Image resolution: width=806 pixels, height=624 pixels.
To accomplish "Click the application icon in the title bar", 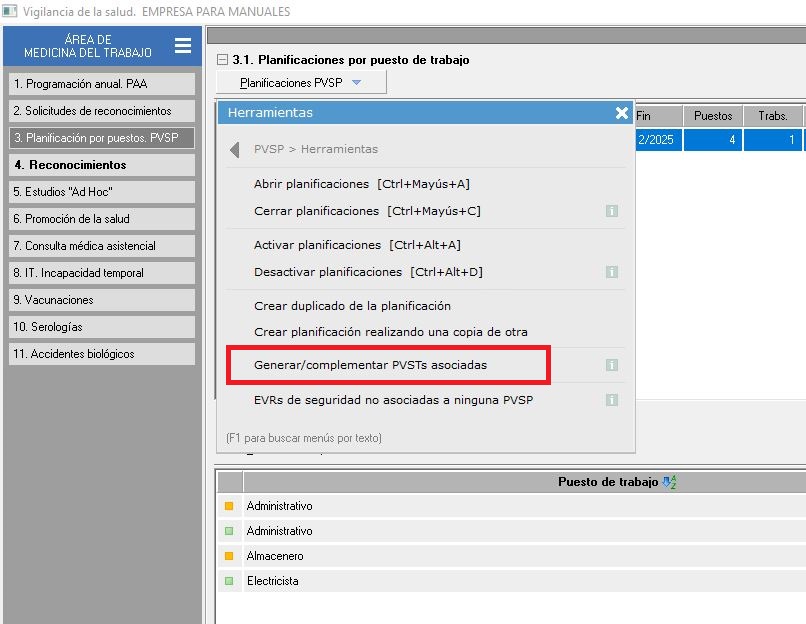I will [x=10, y=11].
